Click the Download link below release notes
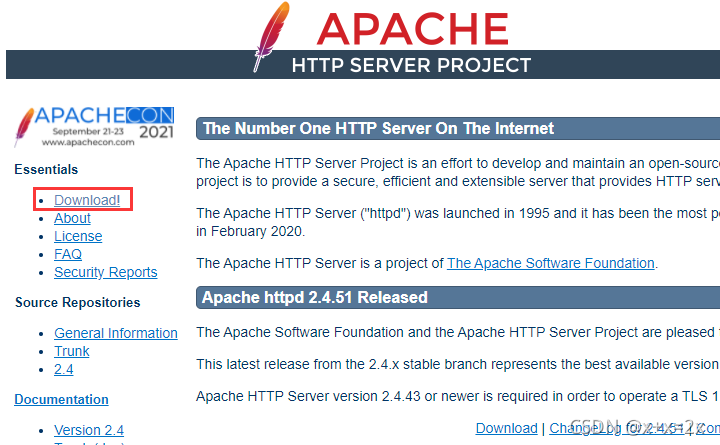The width and height of the screenshot is (720, 445). (506, 428)
